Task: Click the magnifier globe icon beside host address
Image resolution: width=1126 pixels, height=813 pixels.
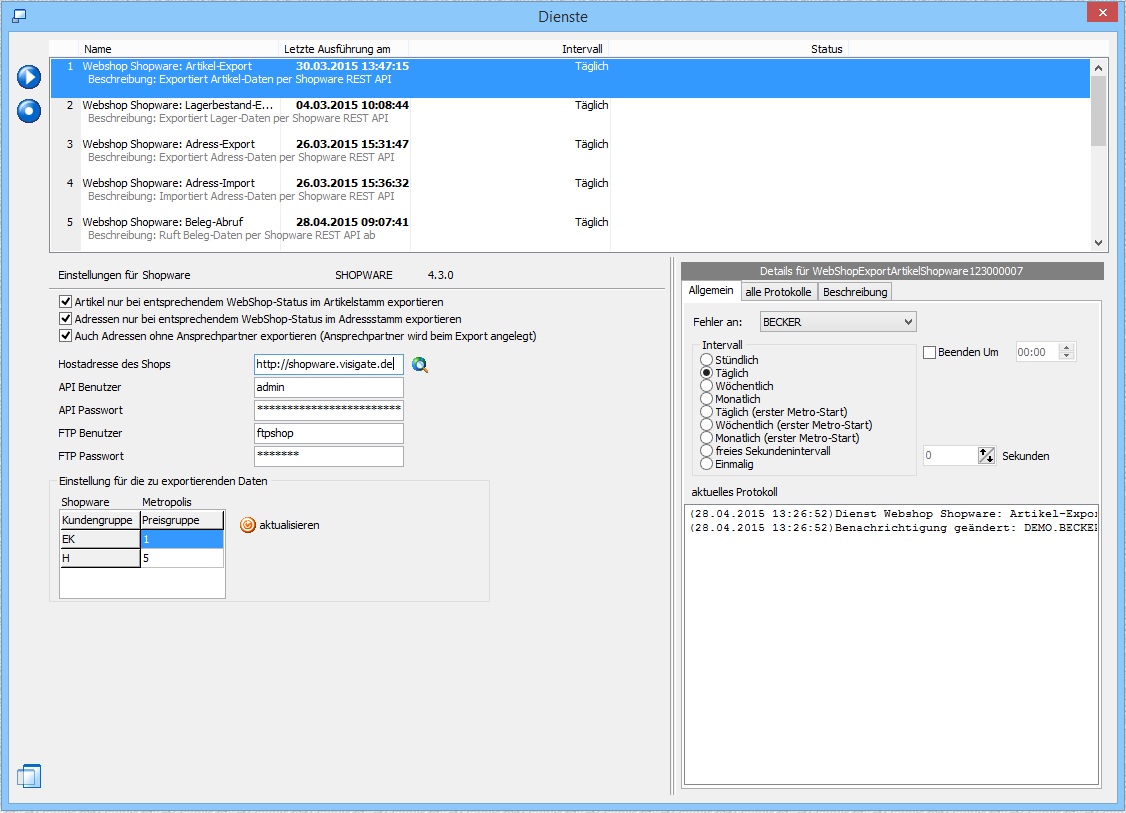Action: (420, 365)
